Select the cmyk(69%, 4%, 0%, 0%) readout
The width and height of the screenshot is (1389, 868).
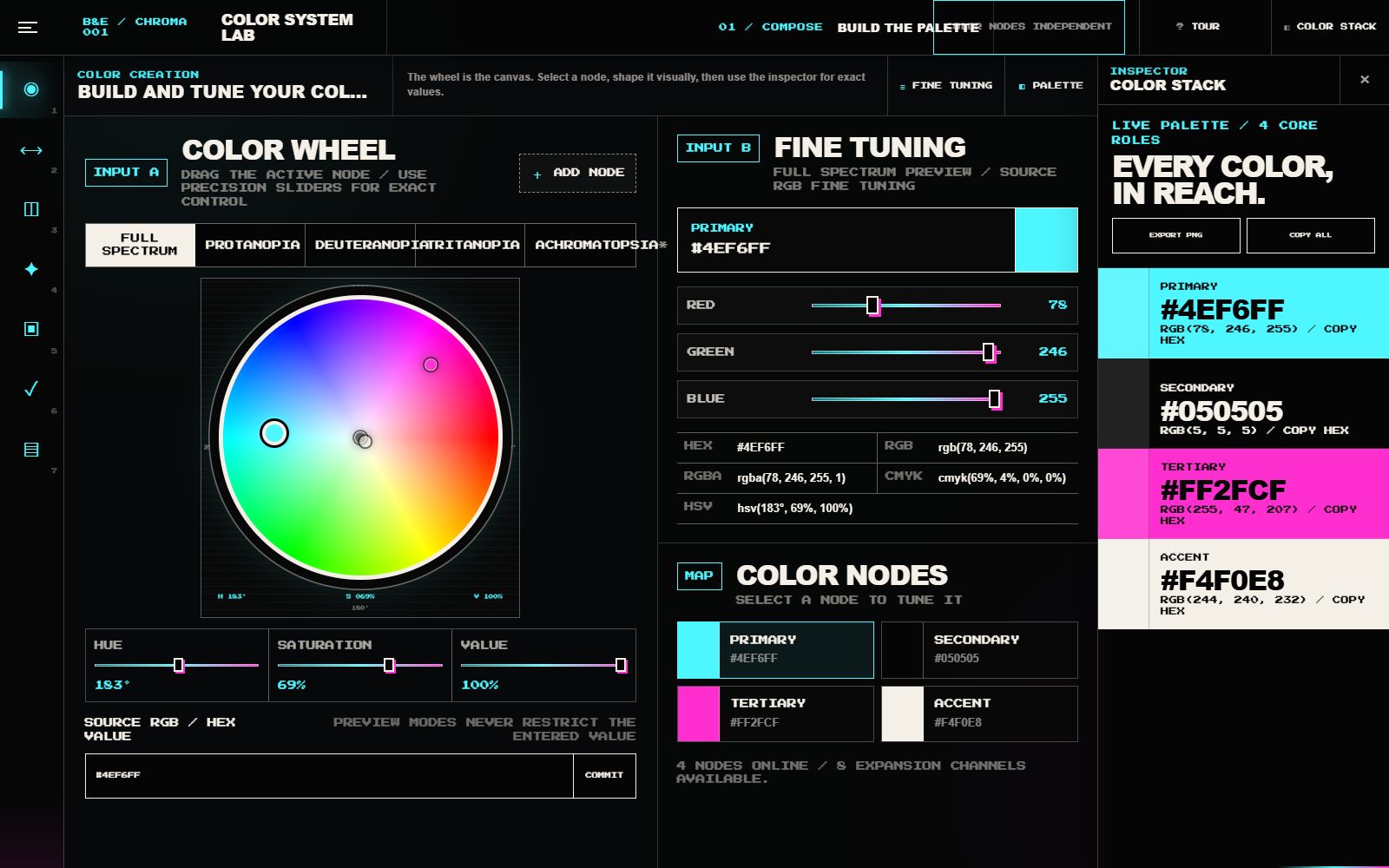point(1002,477)
